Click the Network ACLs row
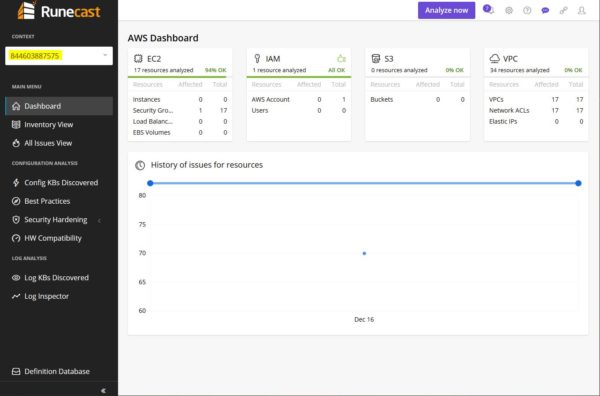600x396 pixels. pos(536,110)
